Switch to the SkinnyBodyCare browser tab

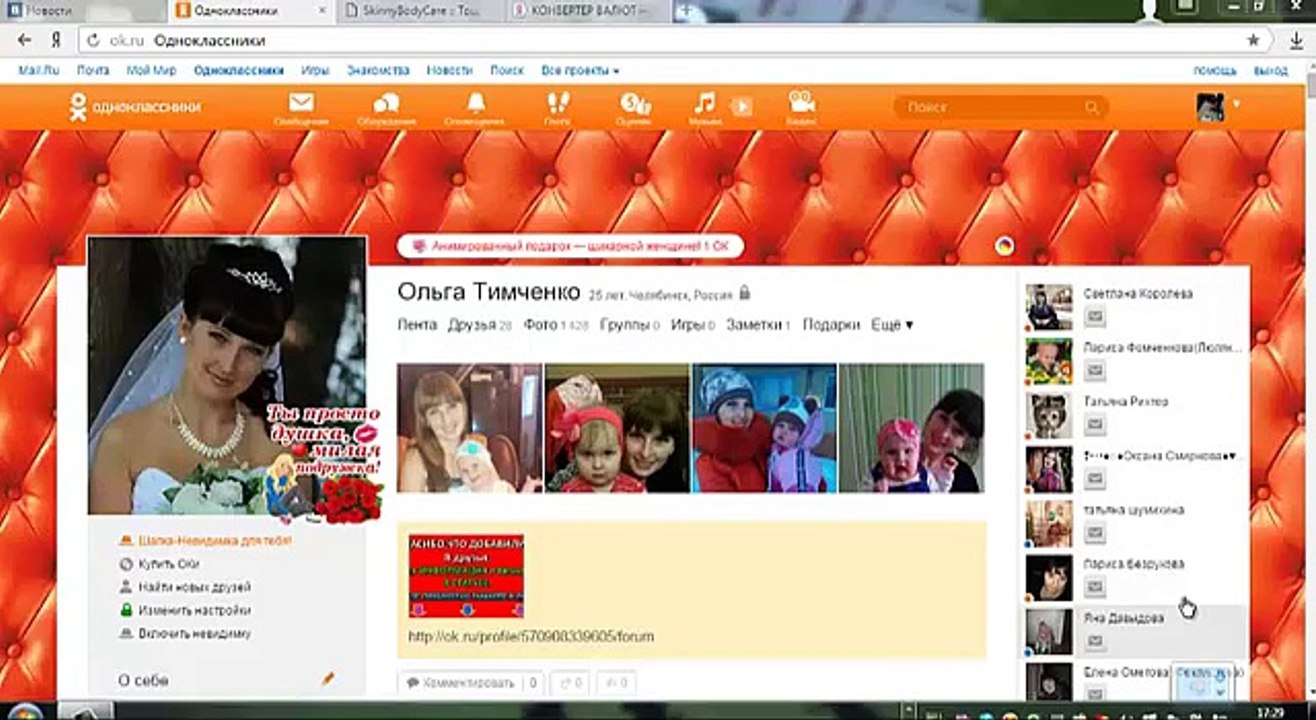pyautogui.click(x=418, y=11)
